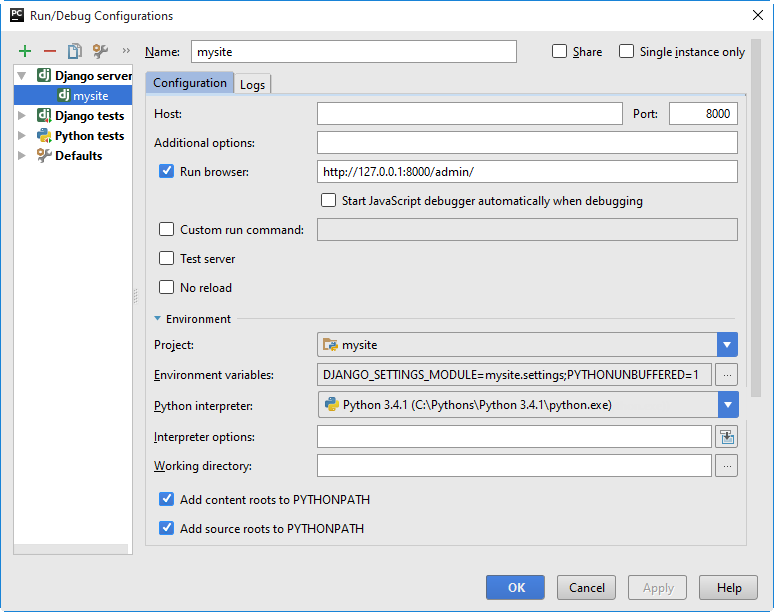The image size is (774, 612).
Task: Click the PyCharm icon in the title bar
Action: 17,15
